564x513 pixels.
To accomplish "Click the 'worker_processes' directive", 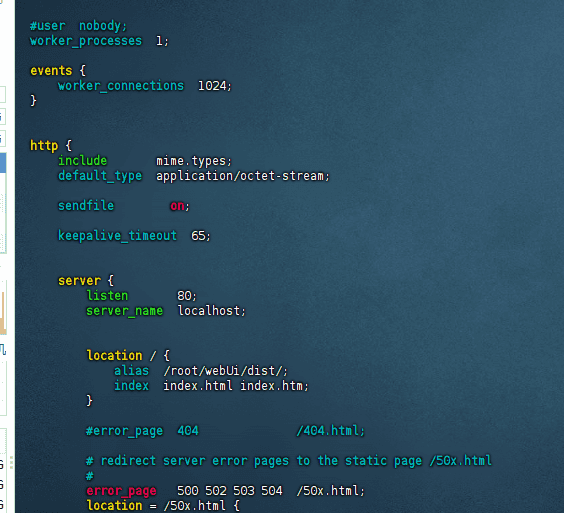I will pyautogui.click(x=86, y=41).
